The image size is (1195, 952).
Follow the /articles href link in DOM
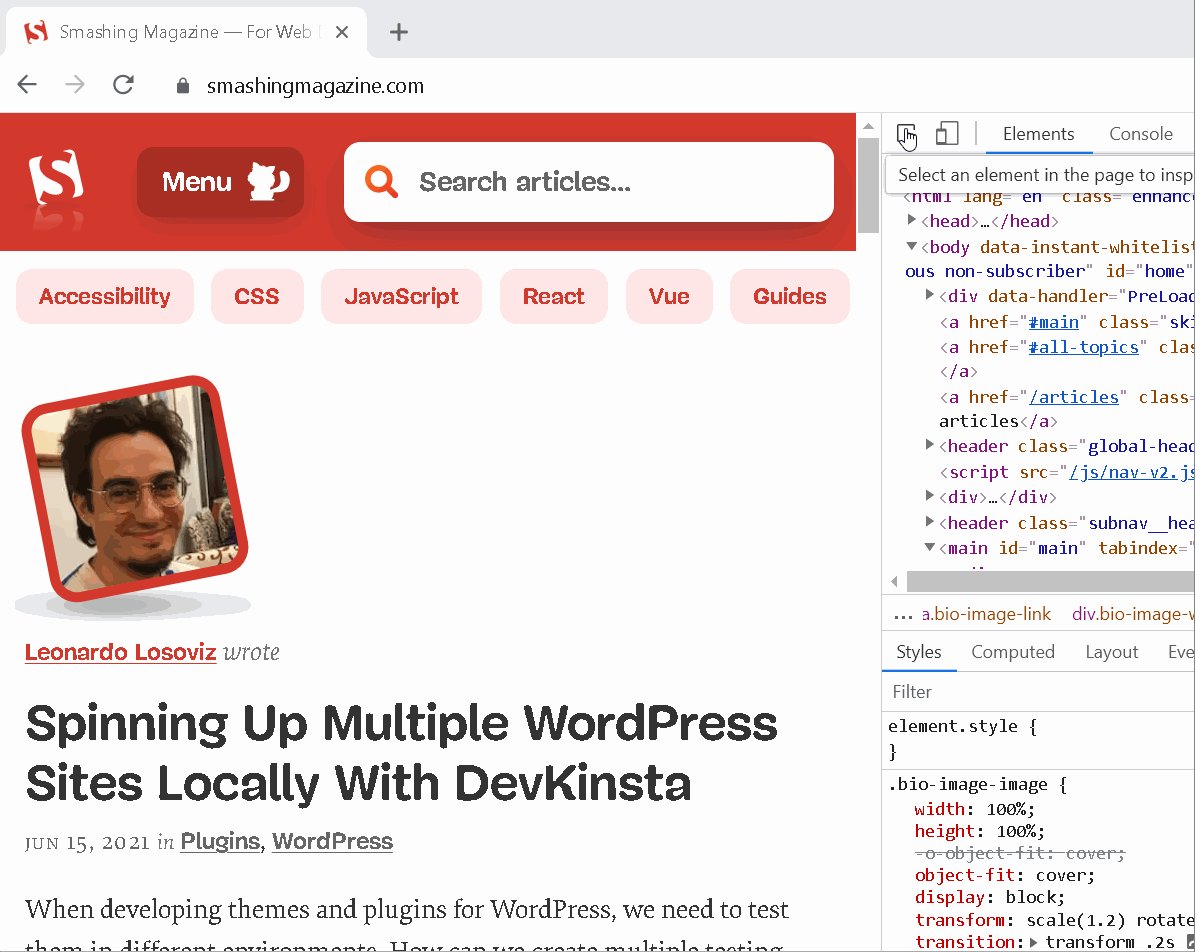point(1074,397)
